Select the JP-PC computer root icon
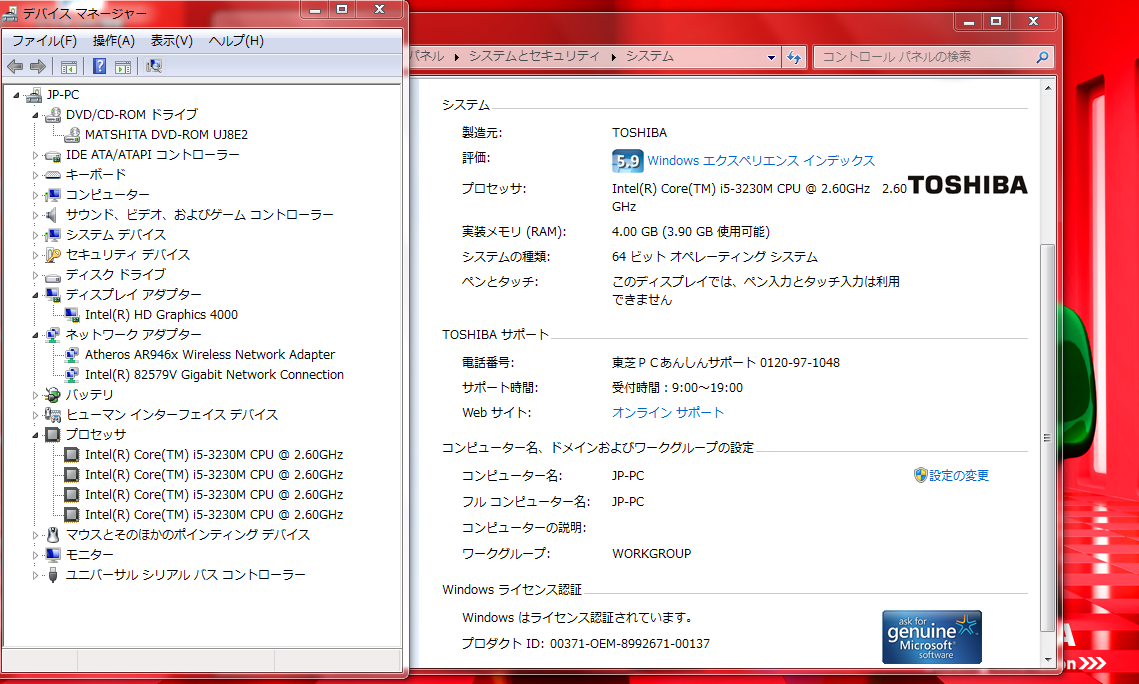 click(x=33, y=94)
